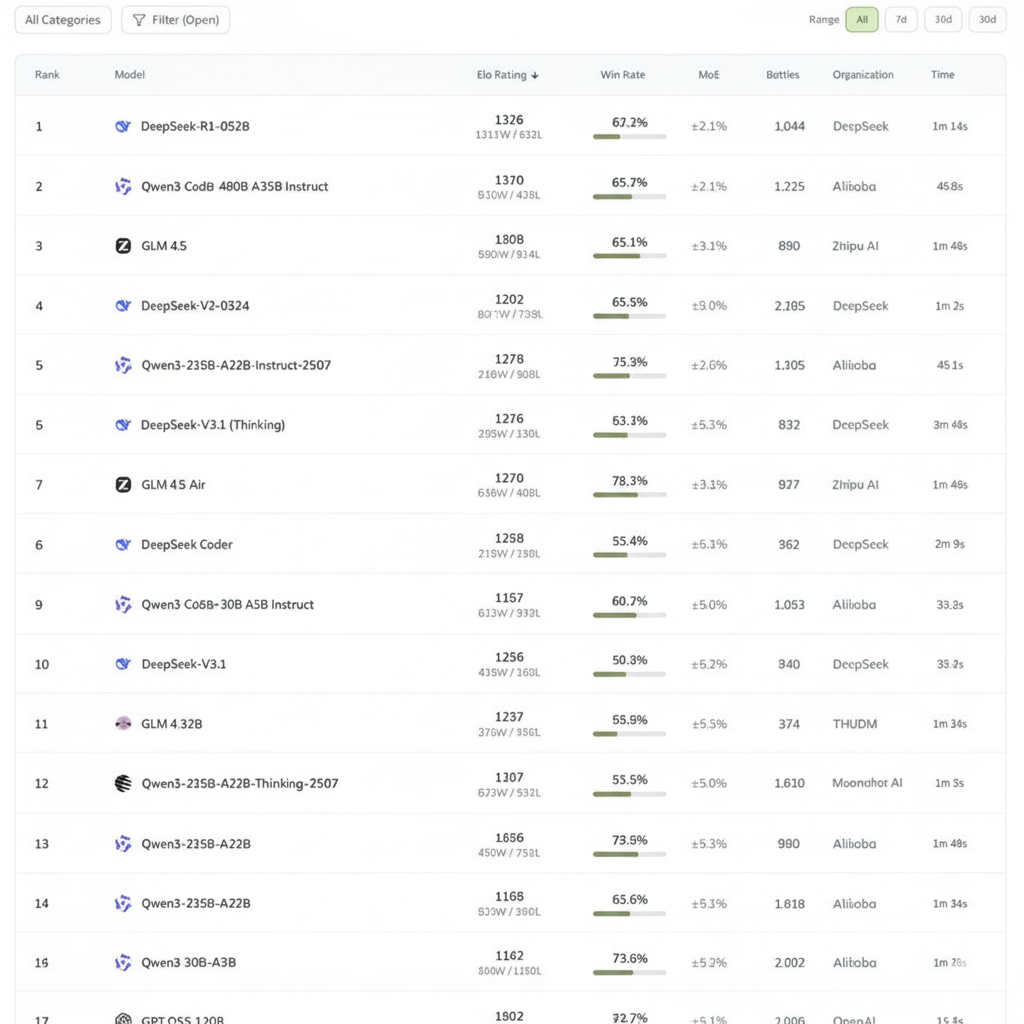
Task: Click the THUDM organization cell
Action: tap(855, 724)
